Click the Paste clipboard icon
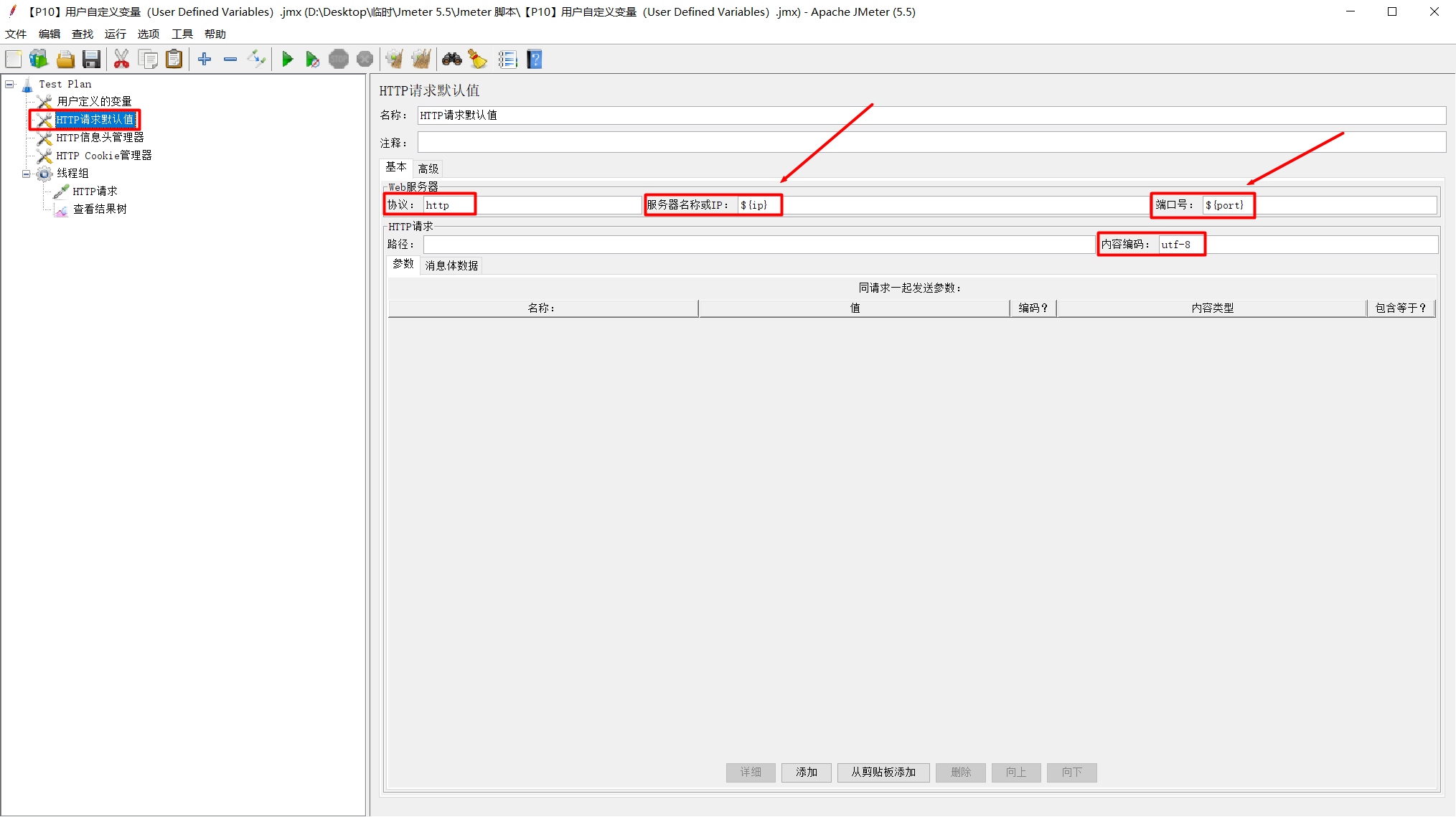The image size is (1456, 817). [x=174, y=60]
